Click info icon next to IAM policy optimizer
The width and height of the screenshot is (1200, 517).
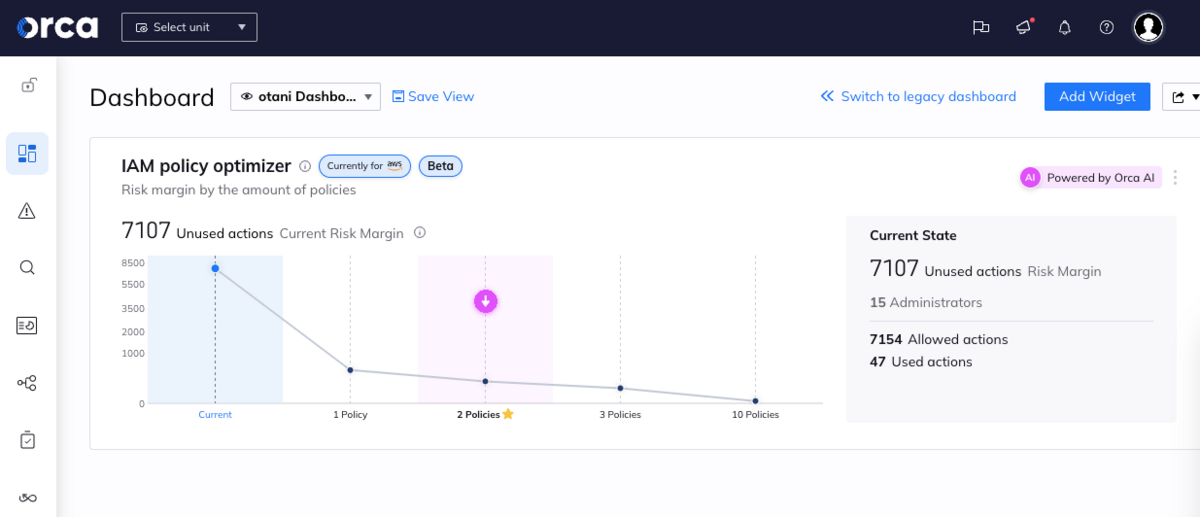click(x=305, y=166)
